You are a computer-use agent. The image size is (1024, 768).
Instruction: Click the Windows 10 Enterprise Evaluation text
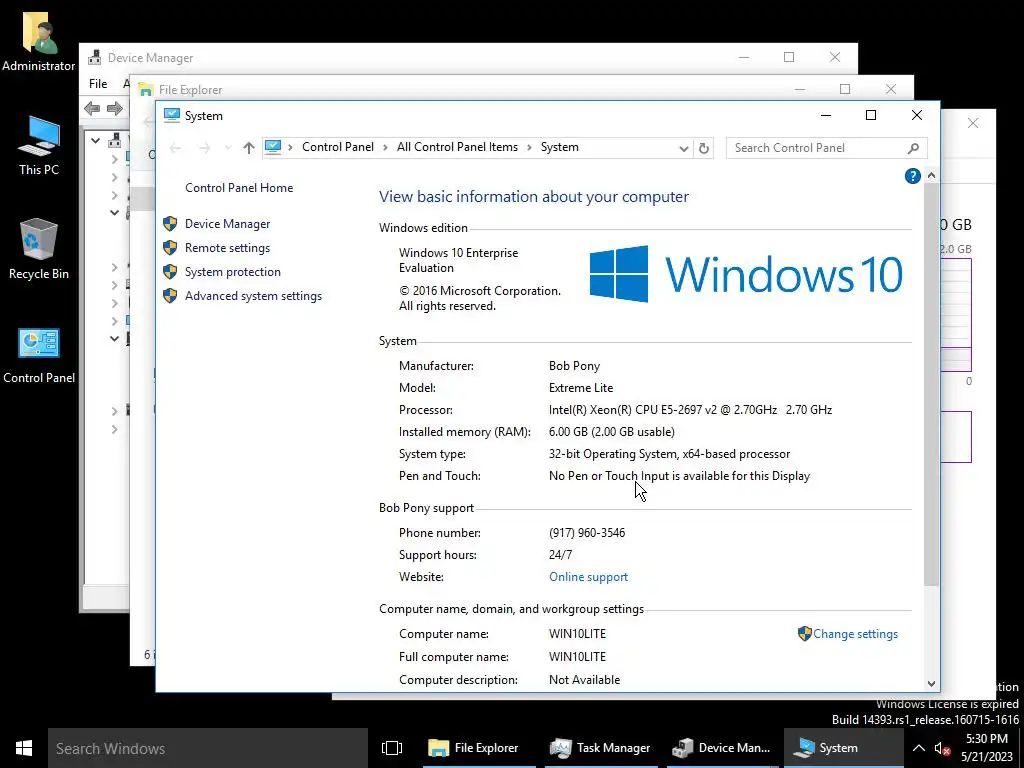458,261
